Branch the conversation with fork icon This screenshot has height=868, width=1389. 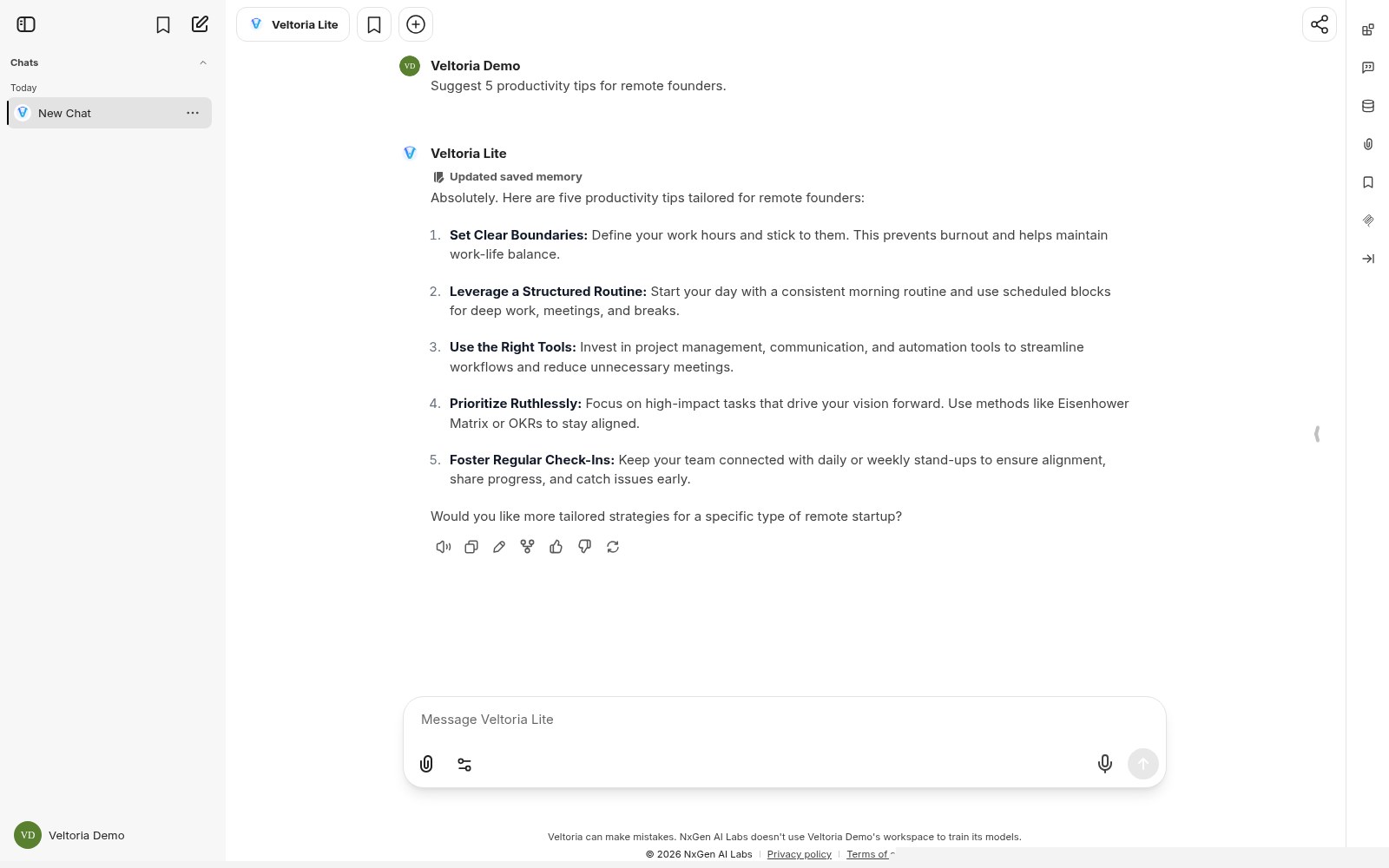click(x=527, y=547)
